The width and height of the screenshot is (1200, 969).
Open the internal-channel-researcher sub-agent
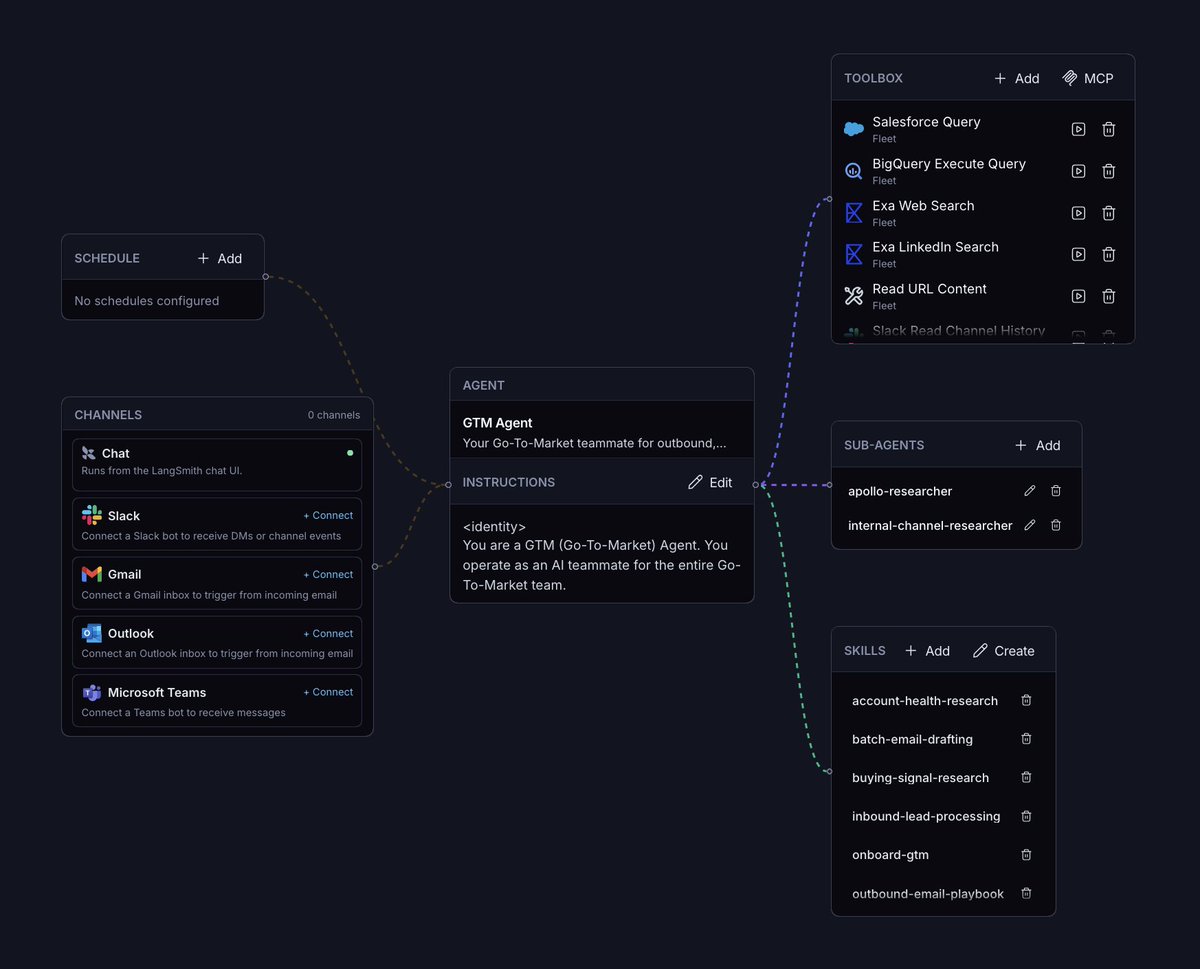(x=930, y=525)
